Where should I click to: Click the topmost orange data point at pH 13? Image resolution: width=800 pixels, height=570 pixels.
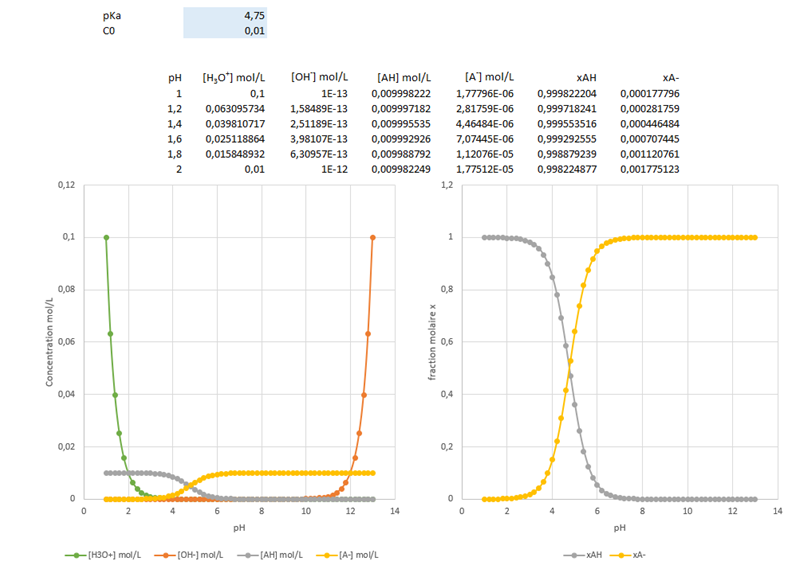click(x=373, y=237)
